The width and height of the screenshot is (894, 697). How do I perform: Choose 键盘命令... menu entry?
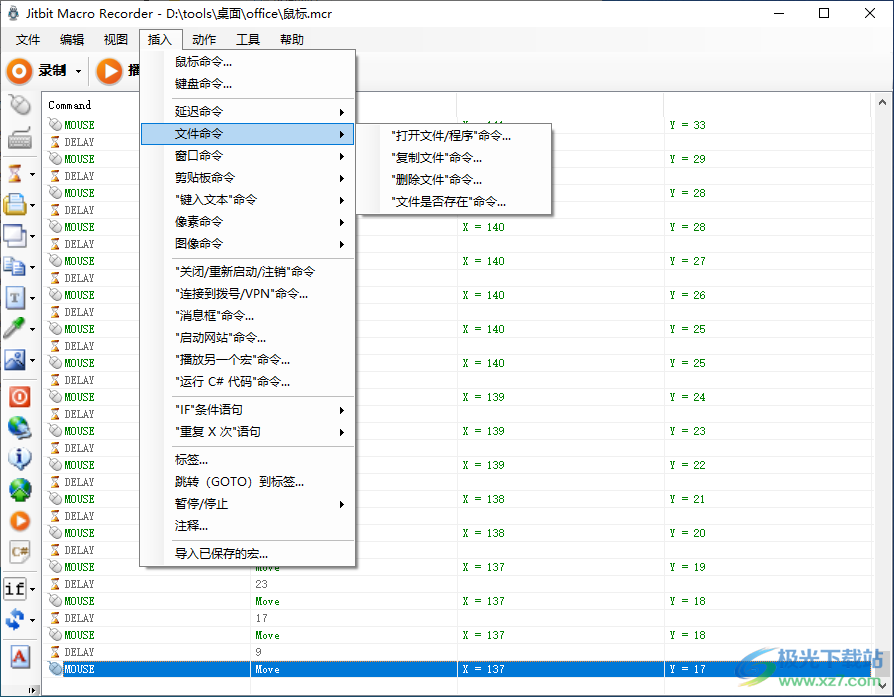point(247,84)
